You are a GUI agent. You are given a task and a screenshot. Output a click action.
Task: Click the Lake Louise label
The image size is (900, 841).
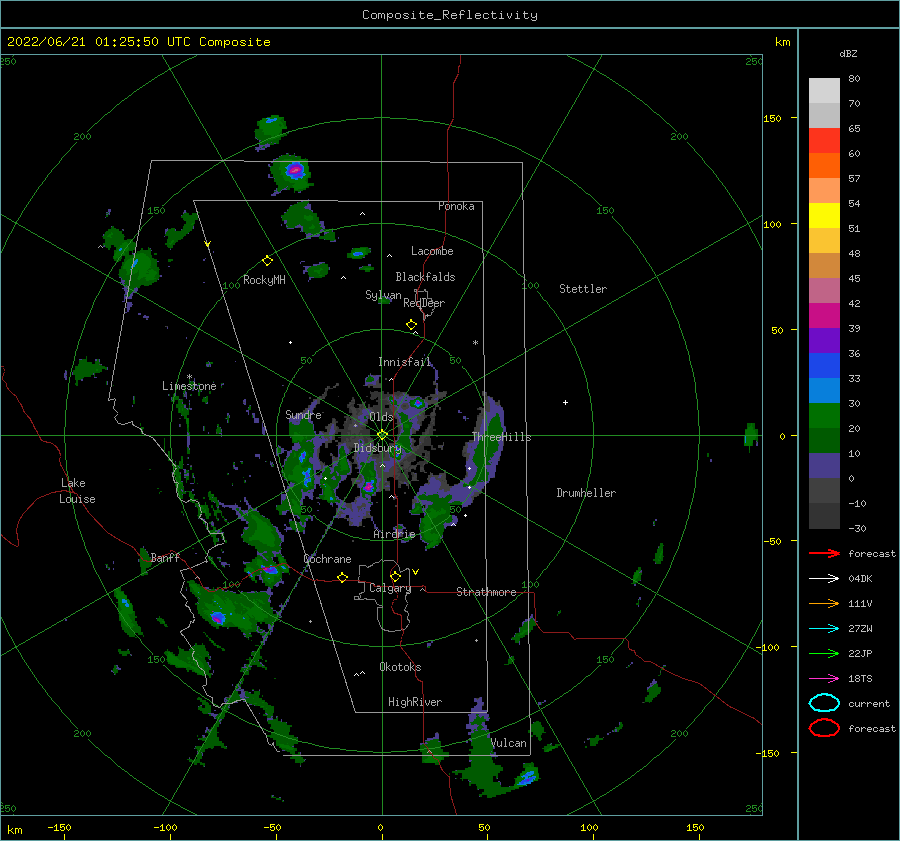click(x=77, y=491)
